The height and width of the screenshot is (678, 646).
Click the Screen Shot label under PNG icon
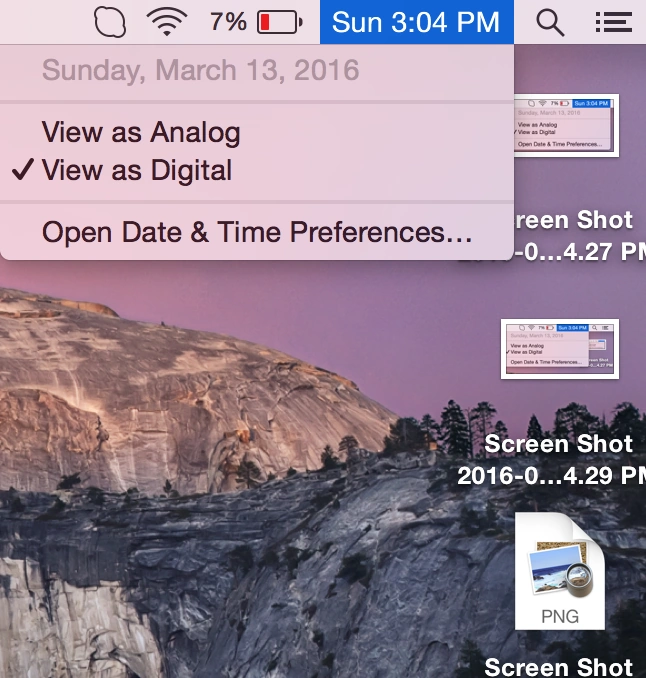560,665
